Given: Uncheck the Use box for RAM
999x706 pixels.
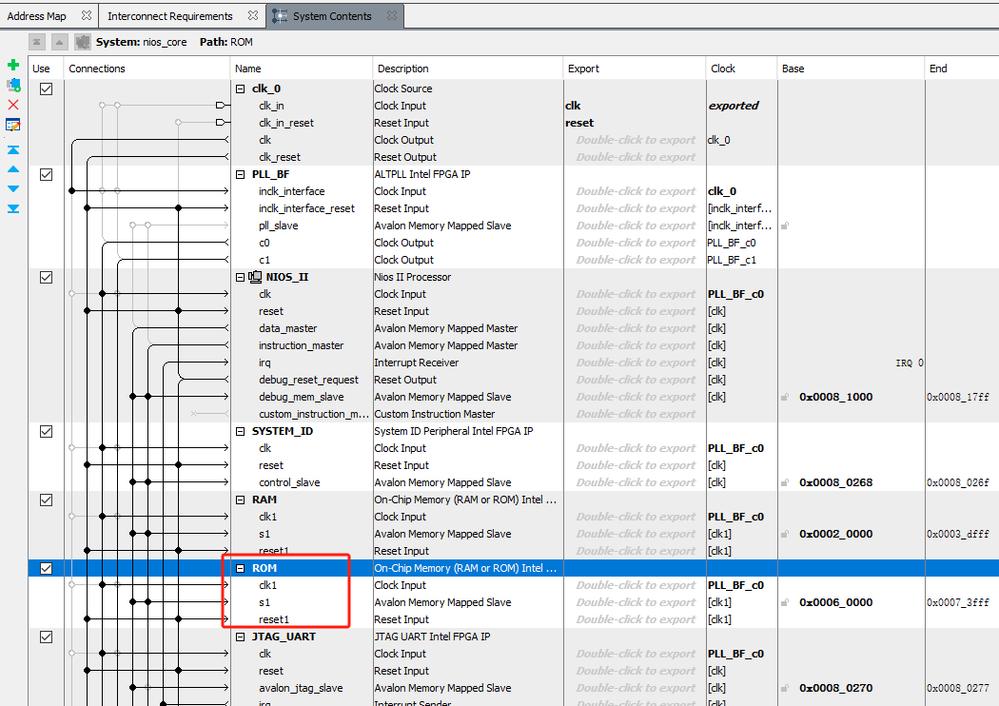Looking at the screenshot, I should pyautogui.click(x=46, y=500).
